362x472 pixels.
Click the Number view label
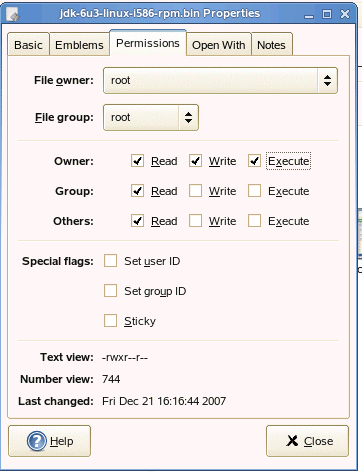point(57,379)
